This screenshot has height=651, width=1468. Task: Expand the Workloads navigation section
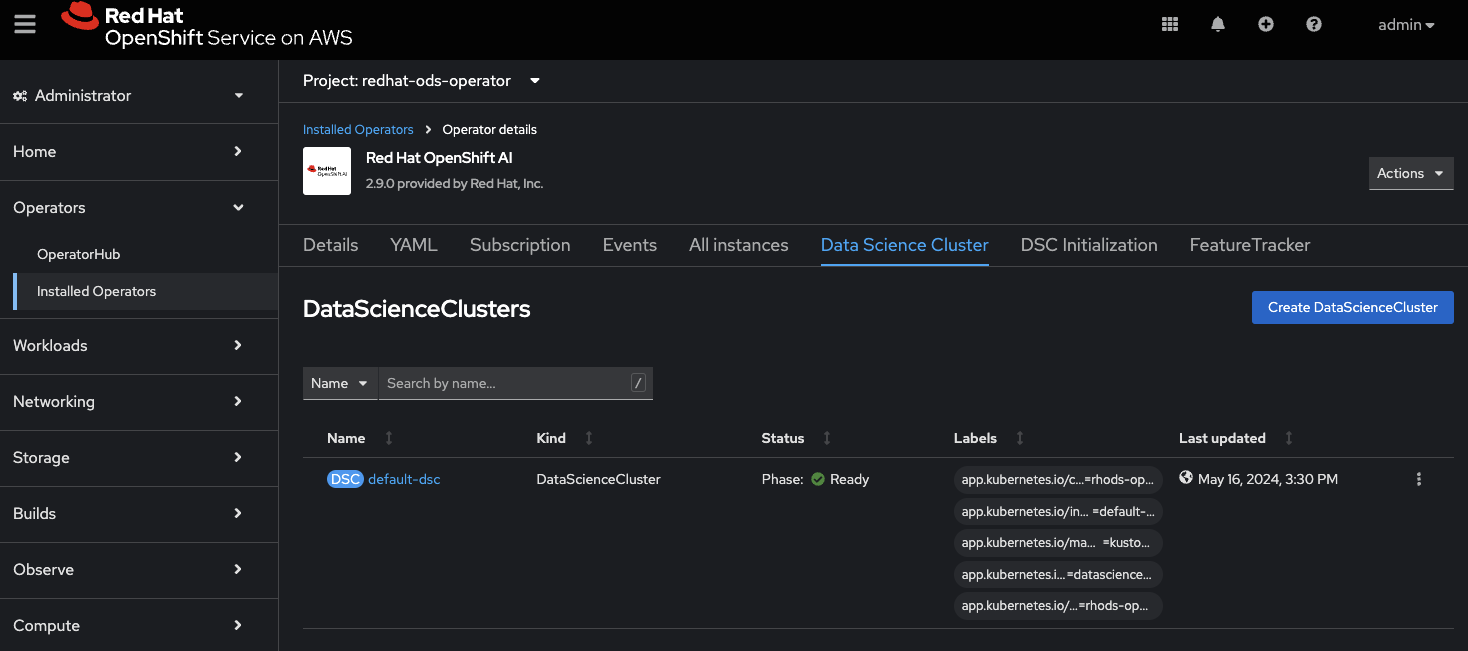point(139,345)
